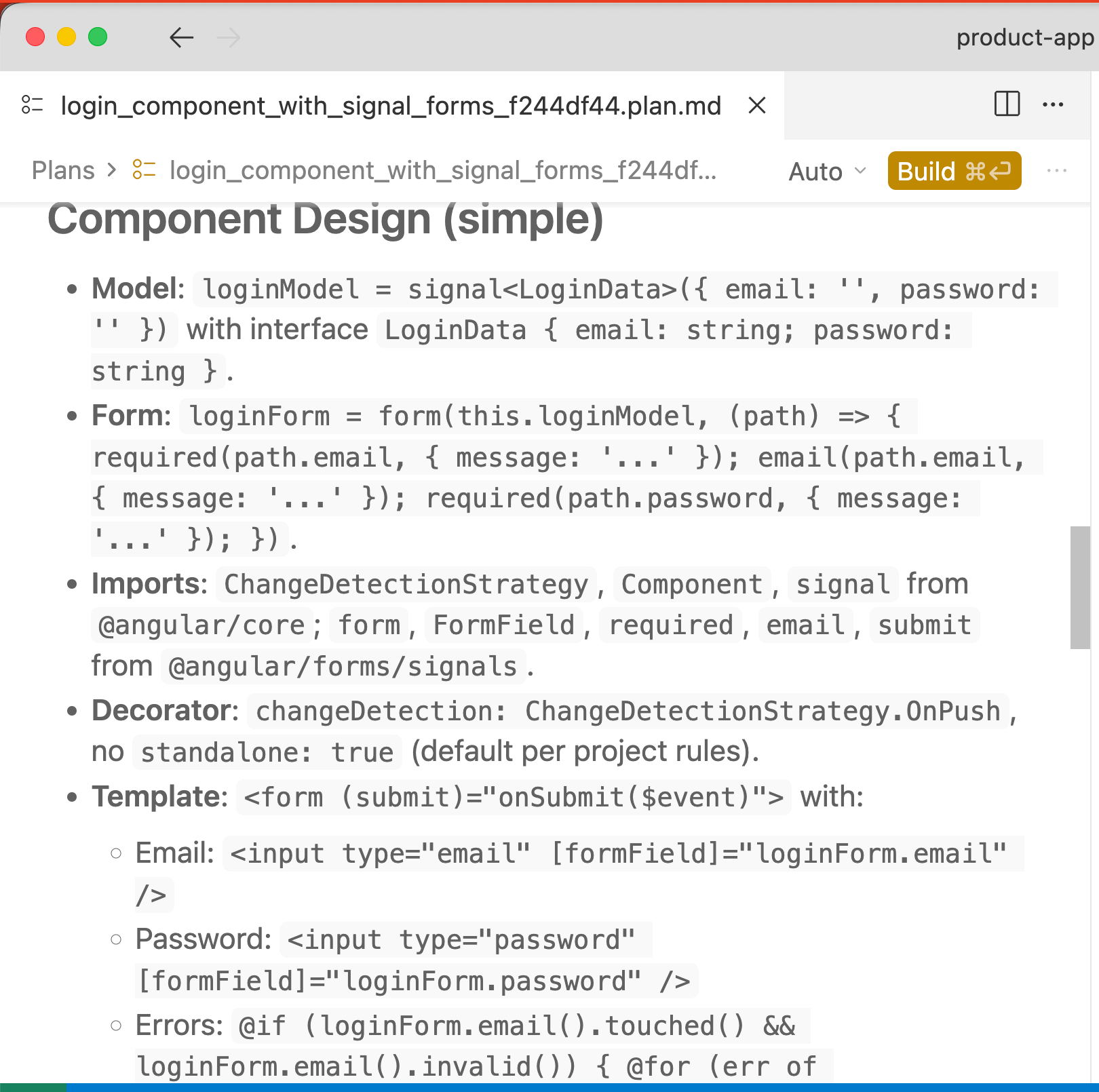The height and width of the screenshot is (1092, 1099).
Task: Open the ellipsis menu beside the Build button
Action: (x=1058, y=172)
